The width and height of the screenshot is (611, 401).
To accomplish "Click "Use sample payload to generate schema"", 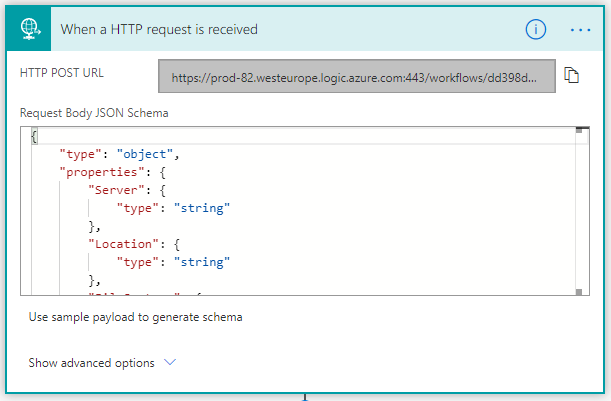I will (136, 317).
